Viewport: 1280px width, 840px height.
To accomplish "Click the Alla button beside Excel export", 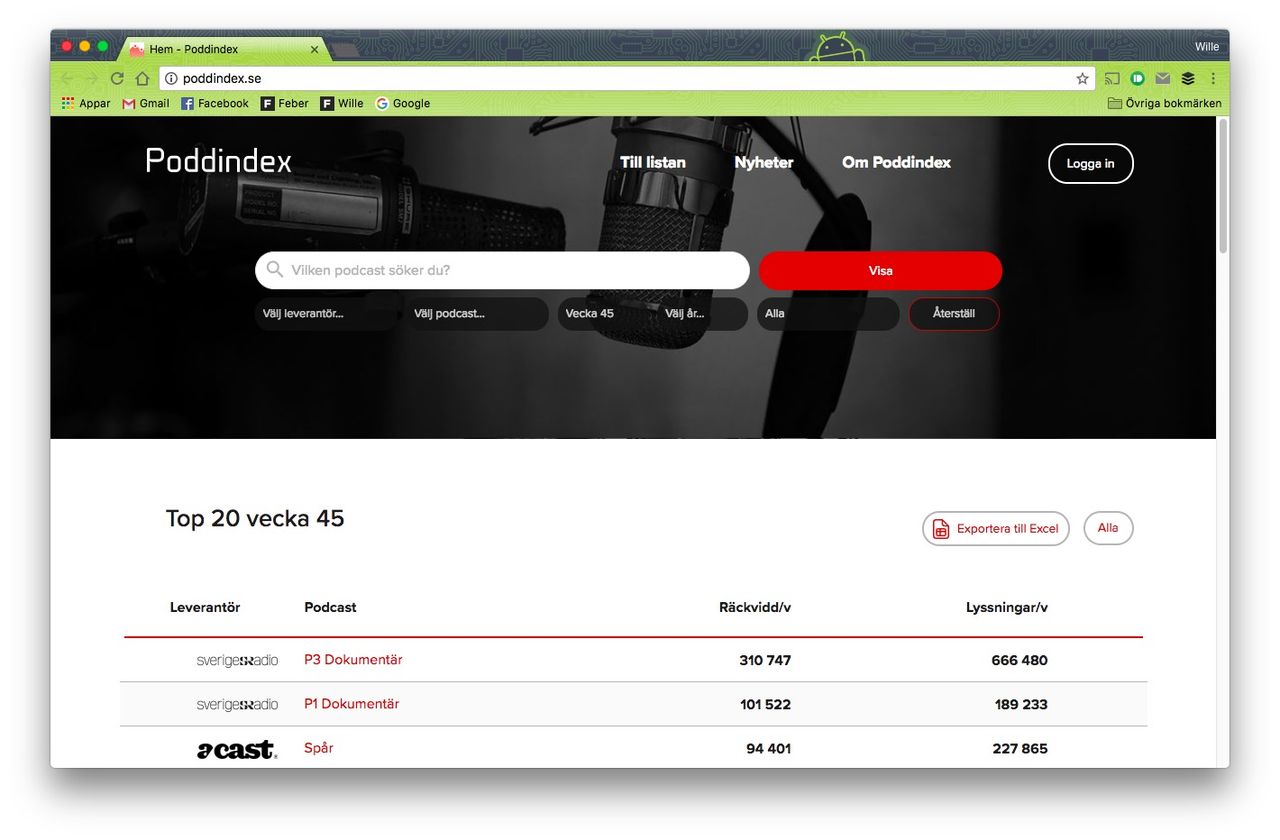I will (1108, 528).
